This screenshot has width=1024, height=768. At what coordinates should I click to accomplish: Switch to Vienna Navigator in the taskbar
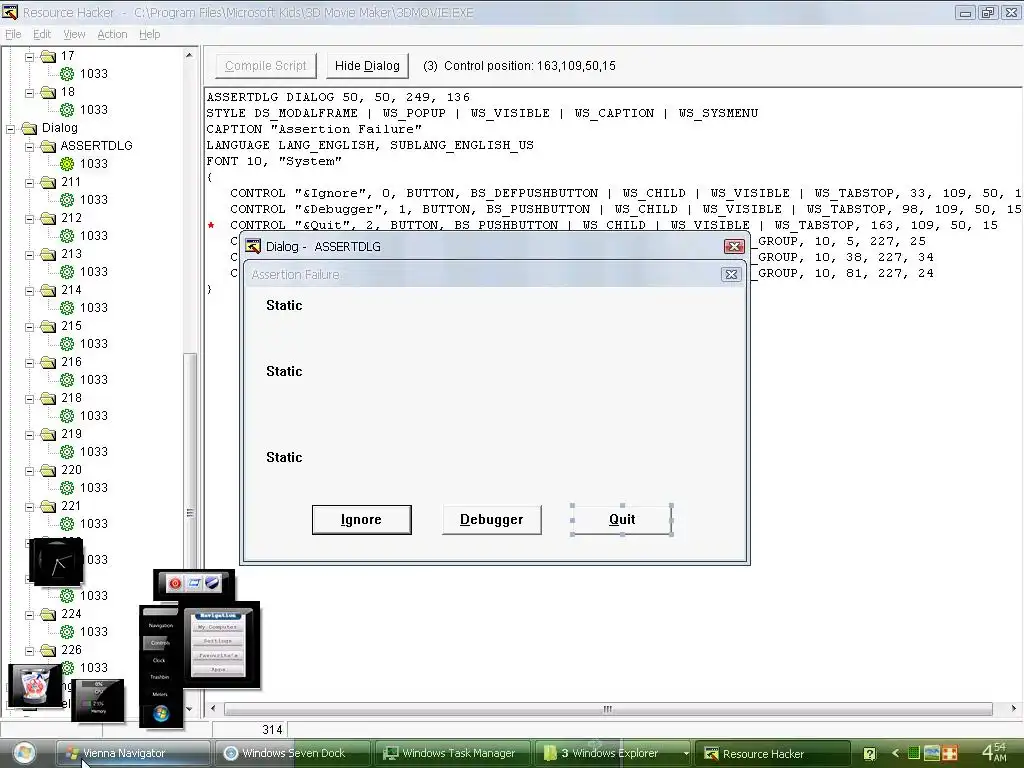pyautogui.click(x=133, y=753)
